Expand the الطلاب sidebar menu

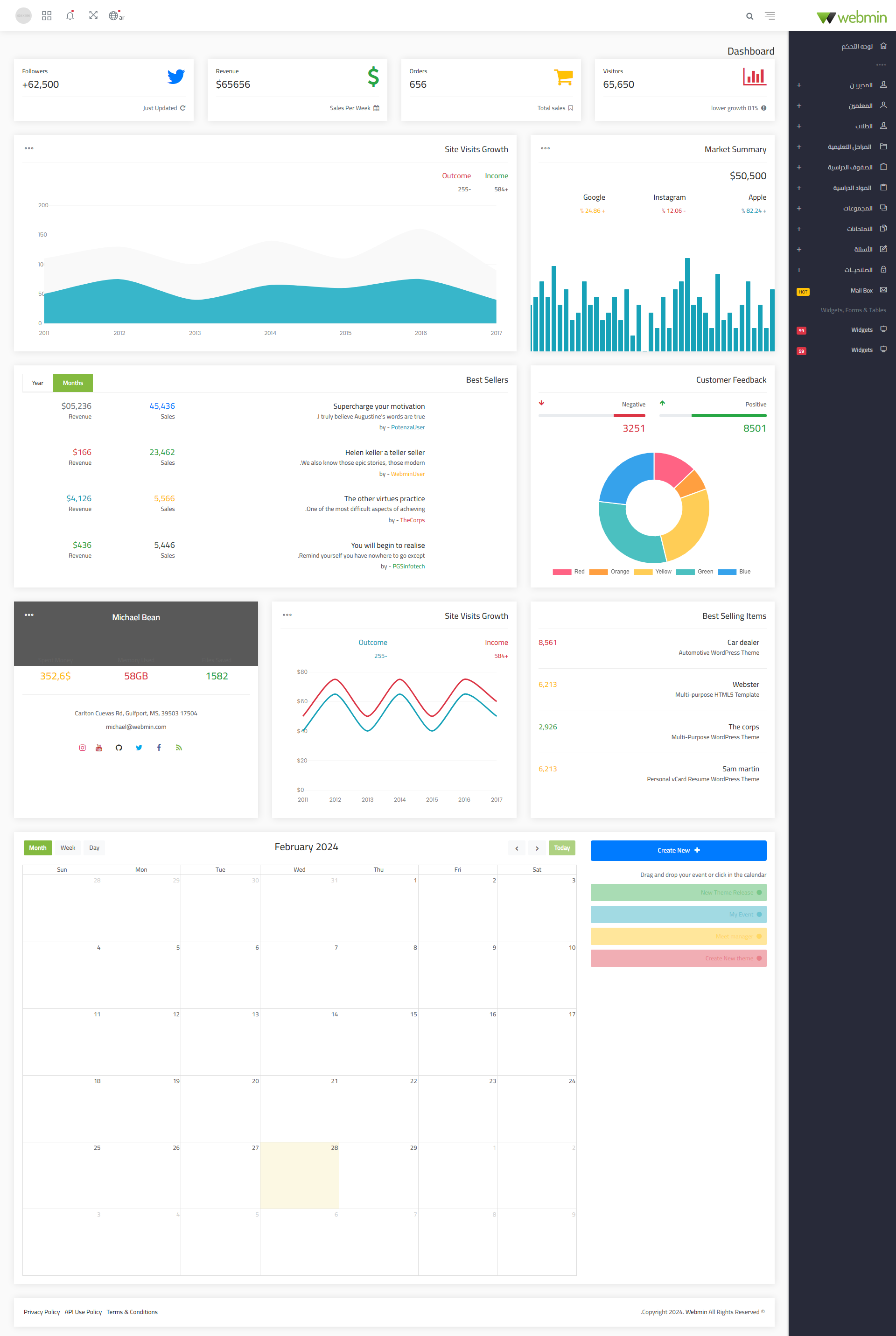point(863,126)
